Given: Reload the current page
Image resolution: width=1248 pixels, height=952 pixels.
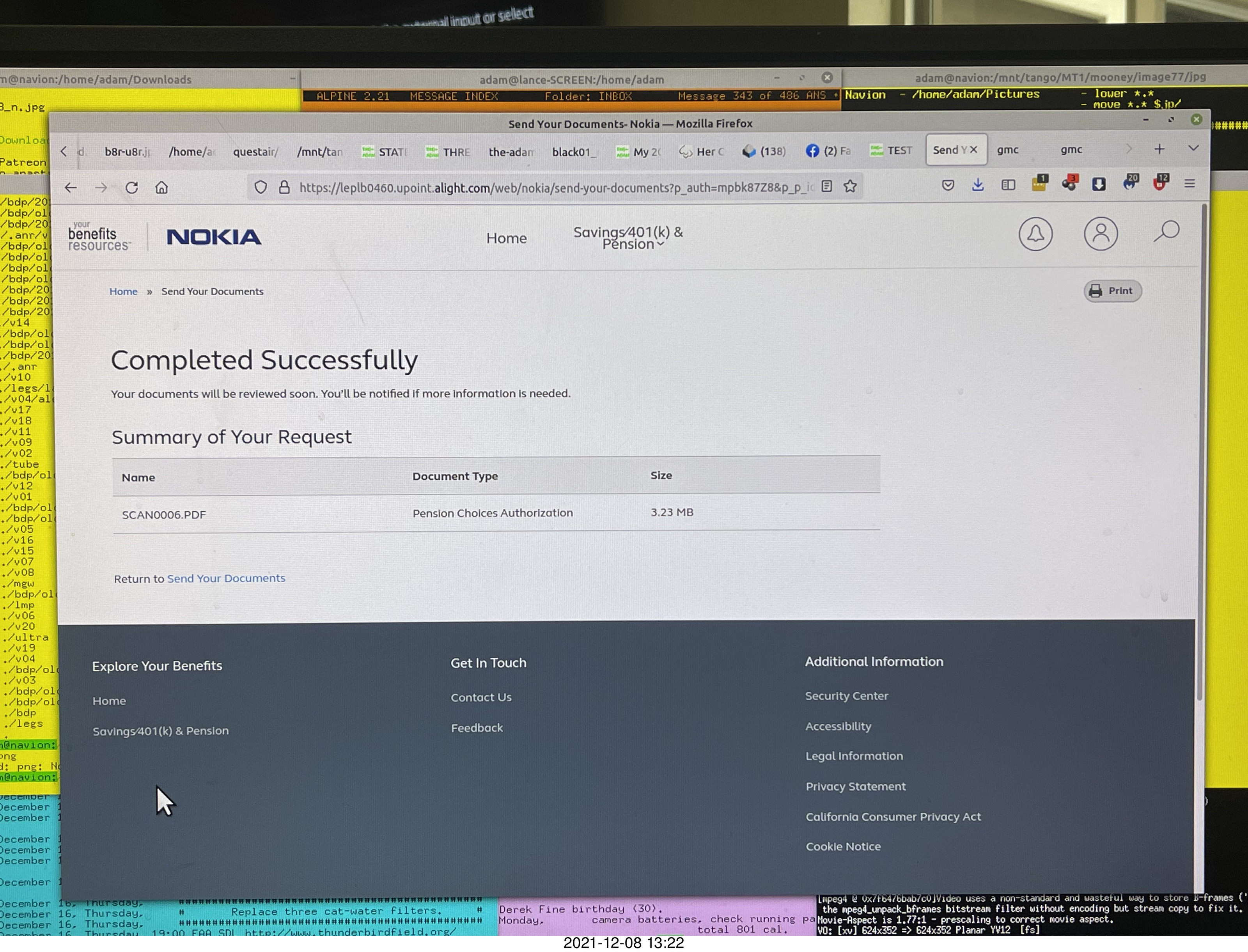Looking at the screenshot, I should tap(131, 188).
